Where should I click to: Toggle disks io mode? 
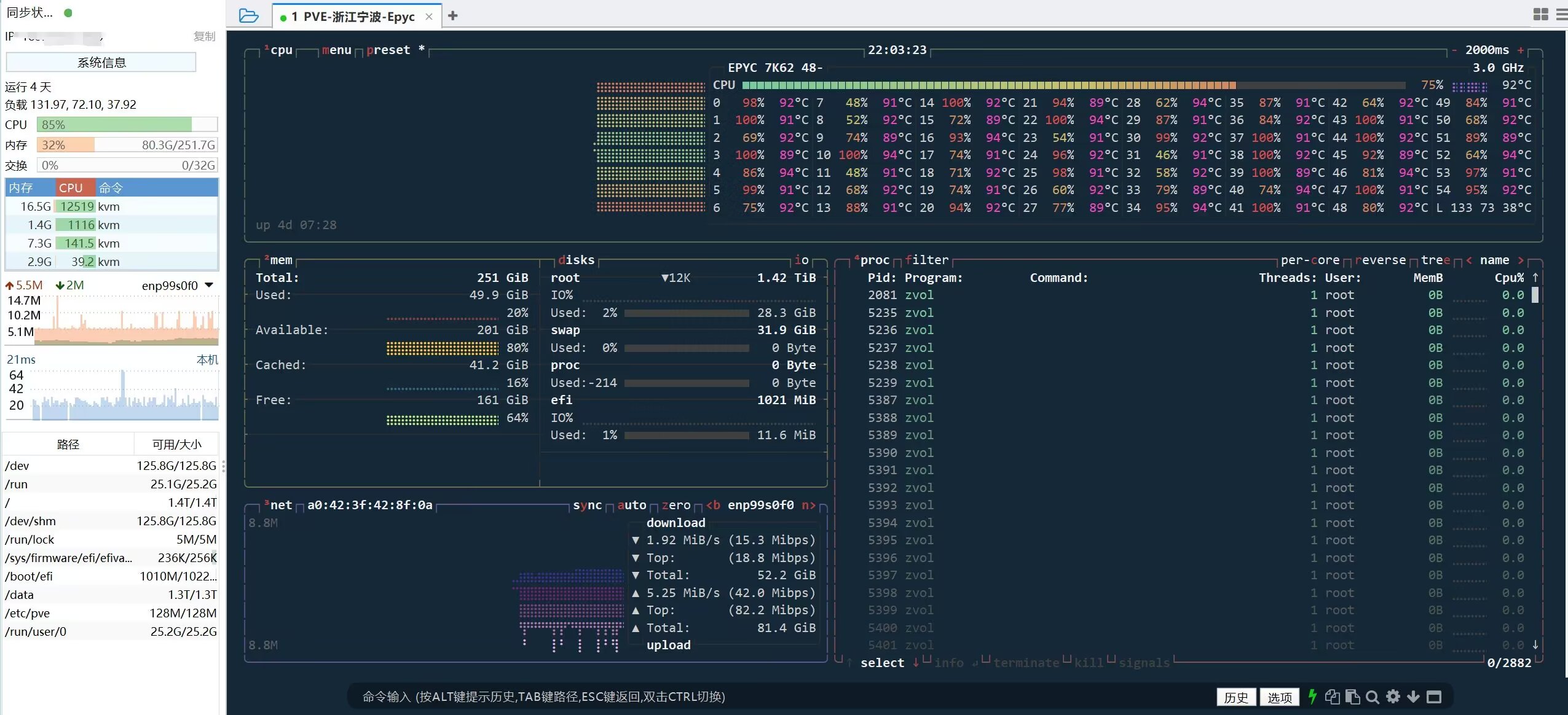(x=802, y=260)
